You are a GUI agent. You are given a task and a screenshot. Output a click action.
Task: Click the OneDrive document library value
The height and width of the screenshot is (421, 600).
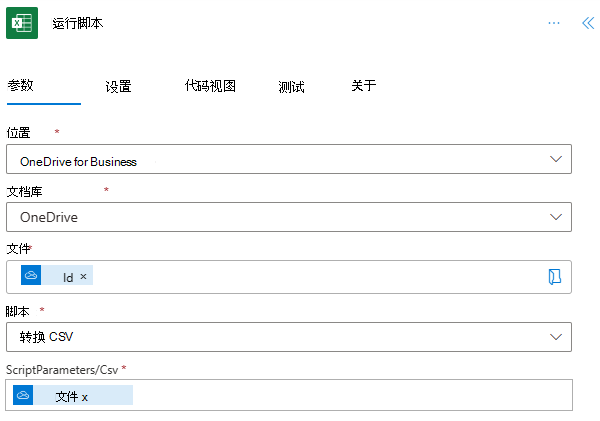(x=49, y=217)
